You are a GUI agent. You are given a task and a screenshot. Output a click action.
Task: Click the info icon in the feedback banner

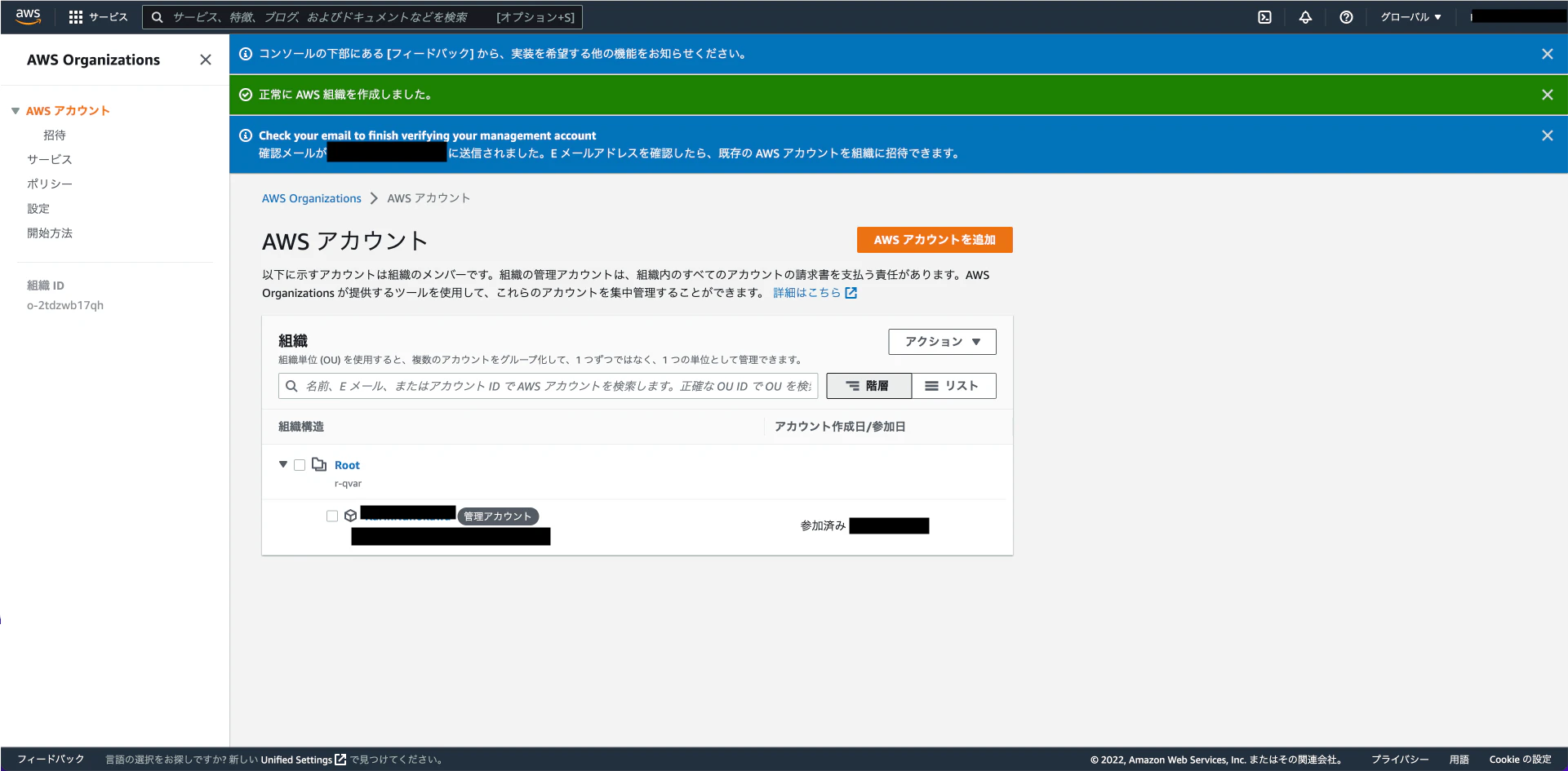click(x=245, y=54)
